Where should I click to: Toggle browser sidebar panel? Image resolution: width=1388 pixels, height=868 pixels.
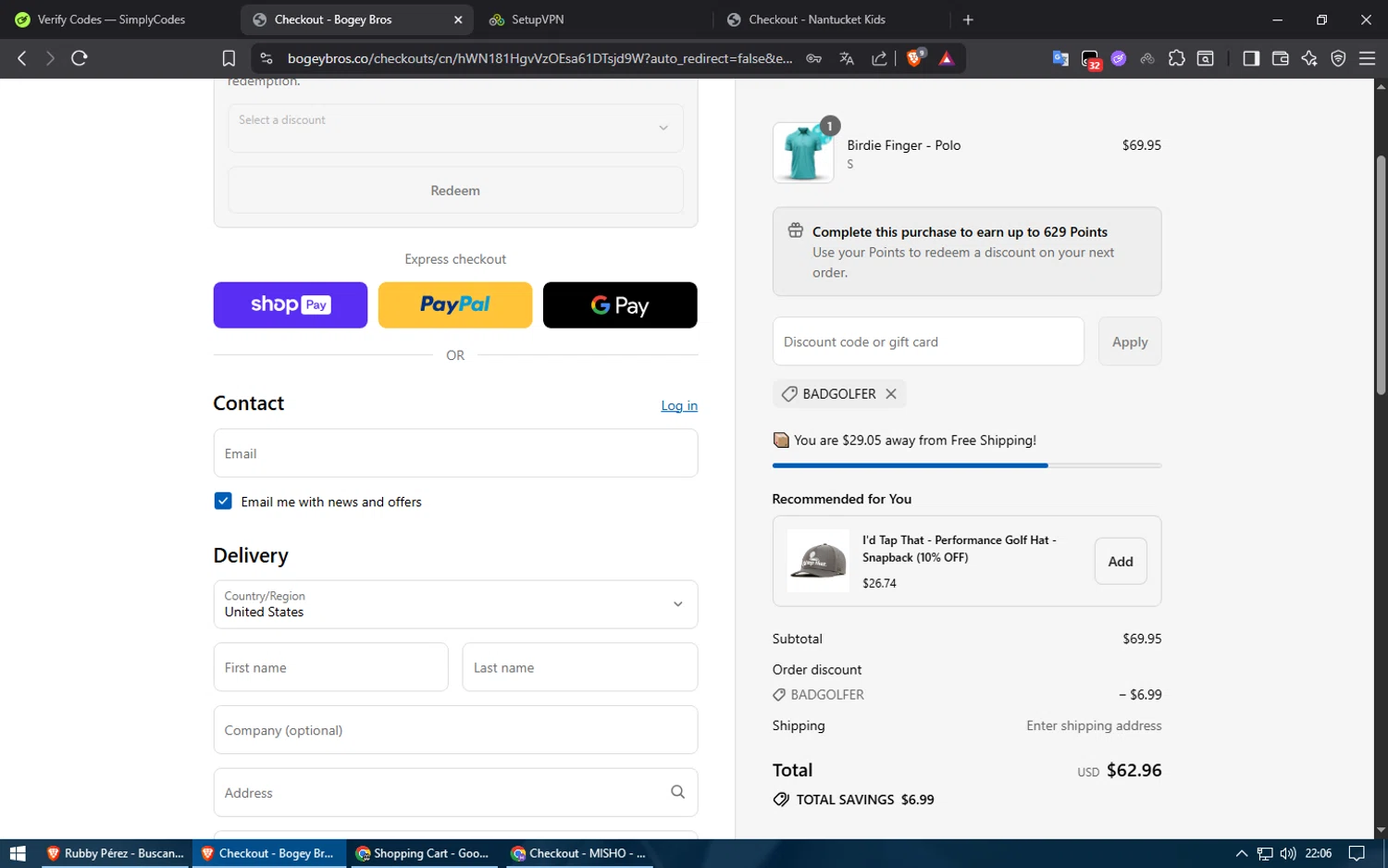[1251, 58]
